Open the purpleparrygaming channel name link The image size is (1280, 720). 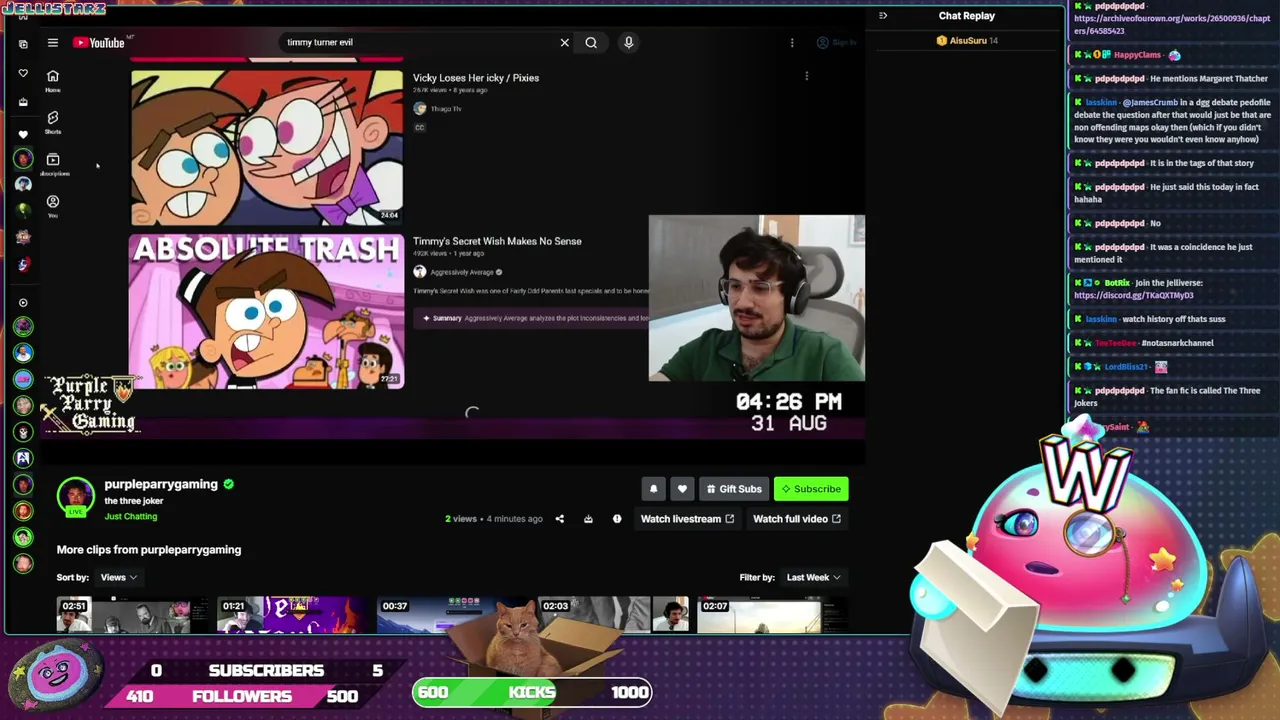161,484
